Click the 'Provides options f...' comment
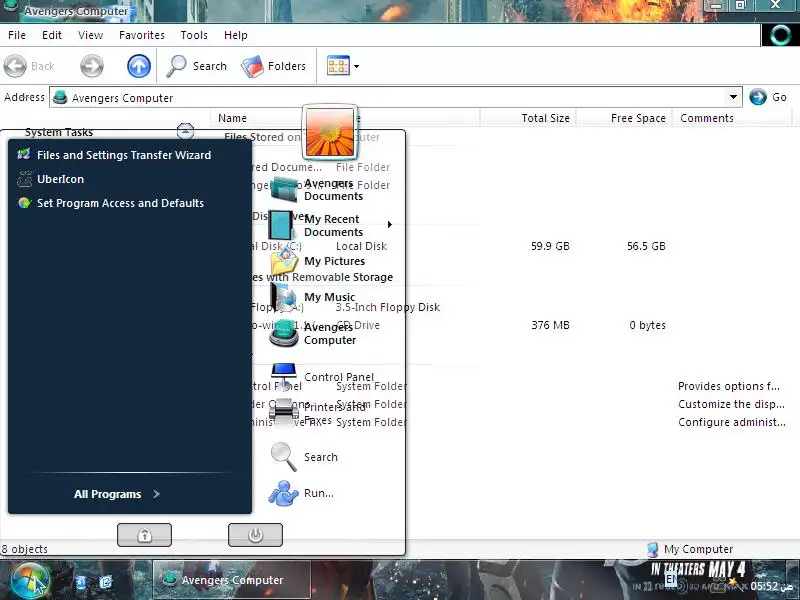800x600 pixels. pyautogui.click(x=729, y=386)
